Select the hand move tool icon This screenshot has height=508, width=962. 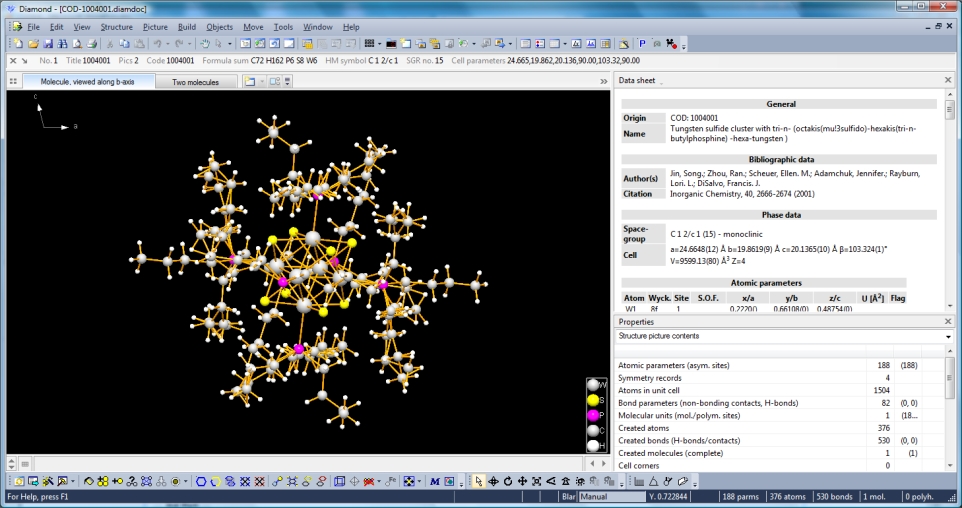(x=205, y=44)
